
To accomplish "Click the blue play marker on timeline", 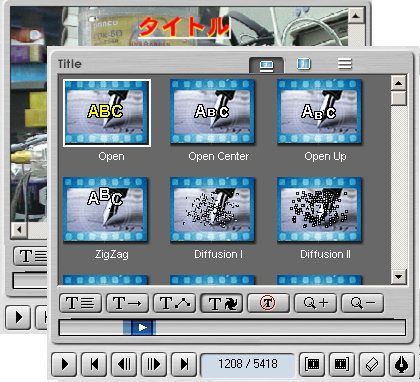I will point(143,328).
